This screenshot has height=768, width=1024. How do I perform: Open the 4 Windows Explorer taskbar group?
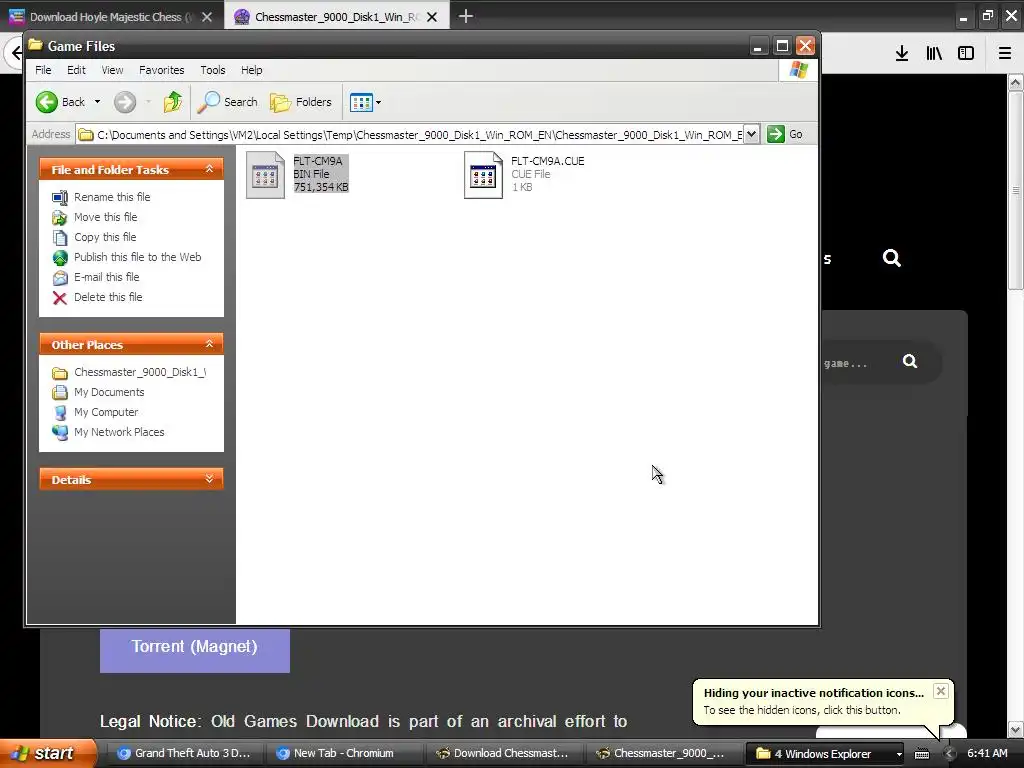[x=825, y=754]
